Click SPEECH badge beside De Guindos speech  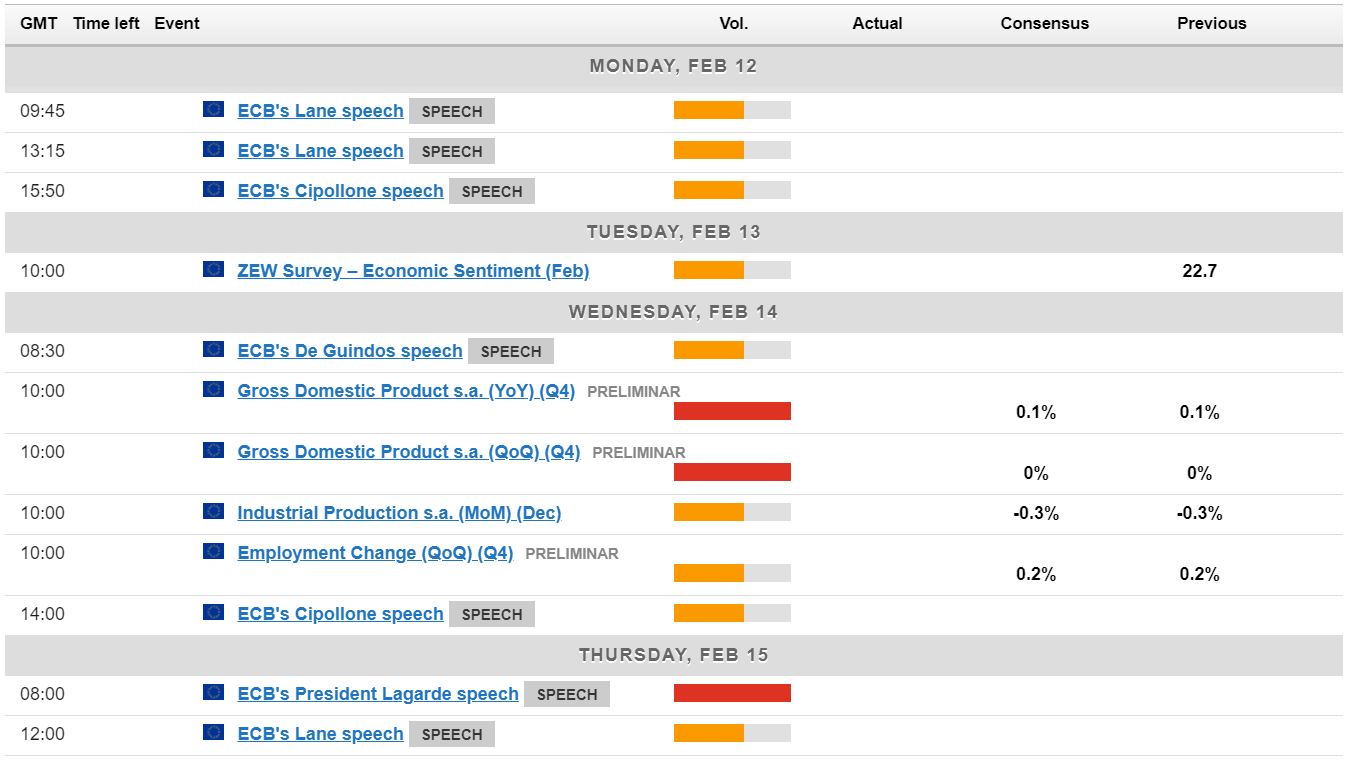511,351
